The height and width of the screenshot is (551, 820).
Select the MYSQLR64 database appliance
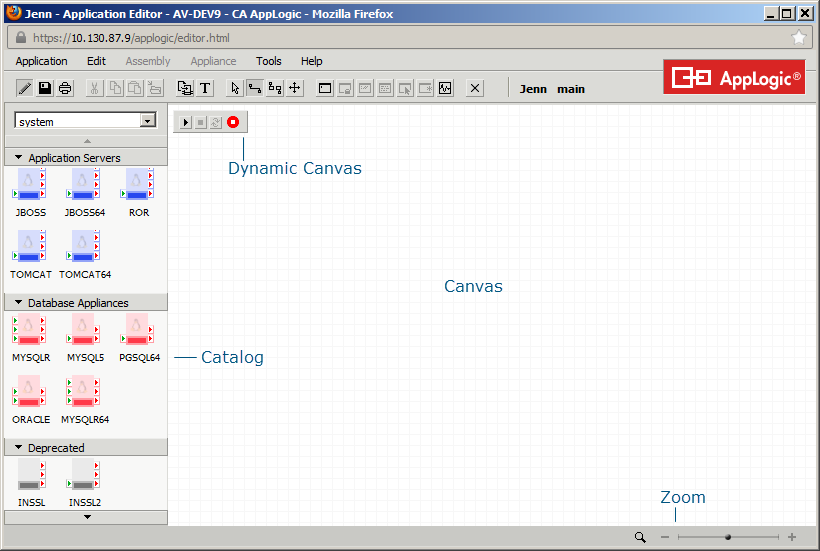click(83, 391)
